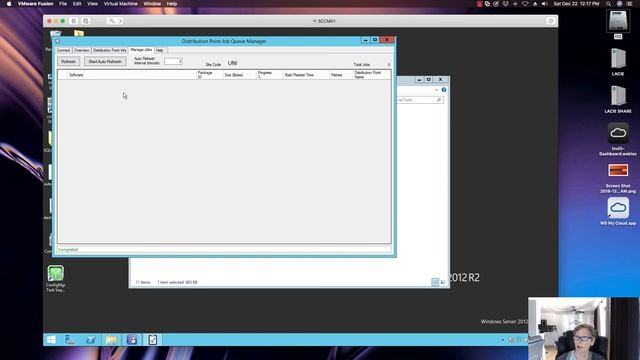Open the File menu

coord(63,4)
